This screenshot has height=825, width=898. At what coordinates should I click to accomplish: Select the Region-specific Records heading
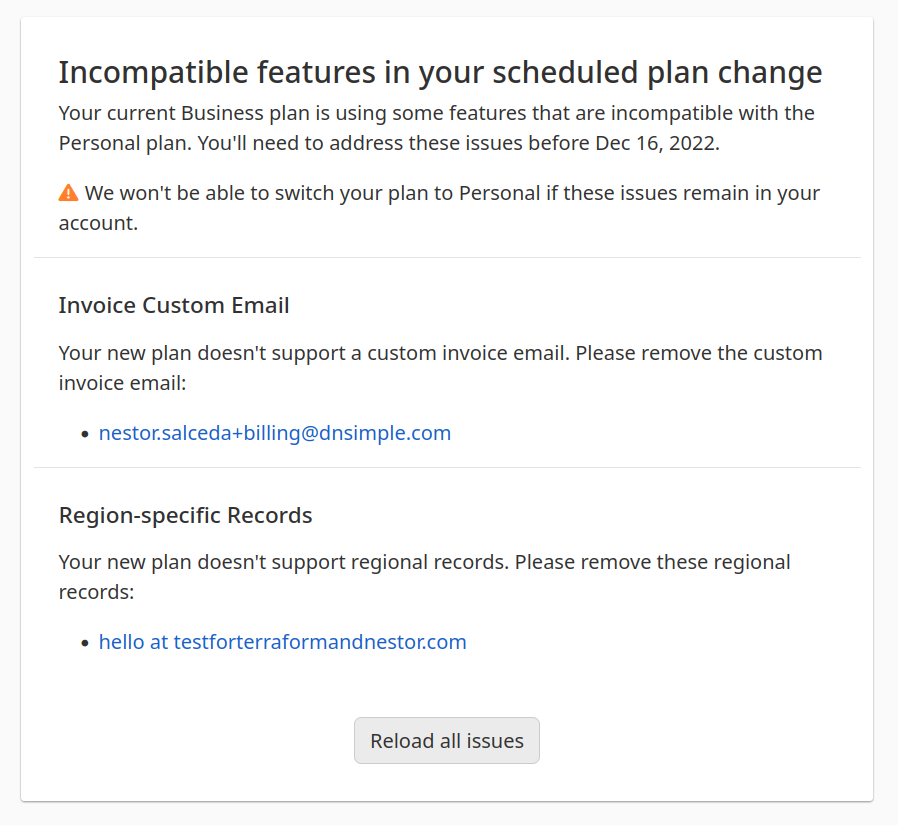[x=186, y=515]
